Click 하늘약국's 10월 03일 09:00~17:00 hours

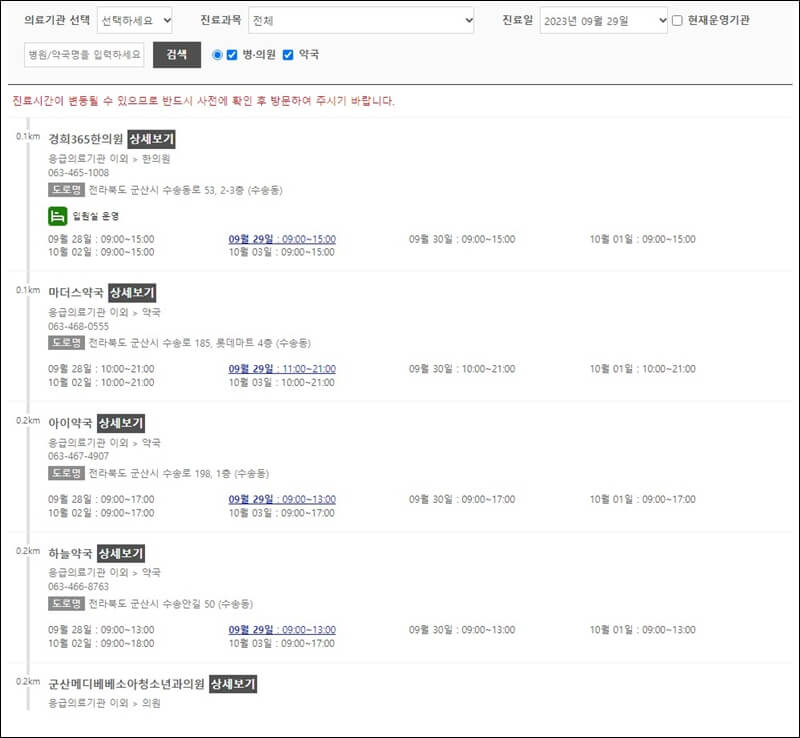pos(282,644)
